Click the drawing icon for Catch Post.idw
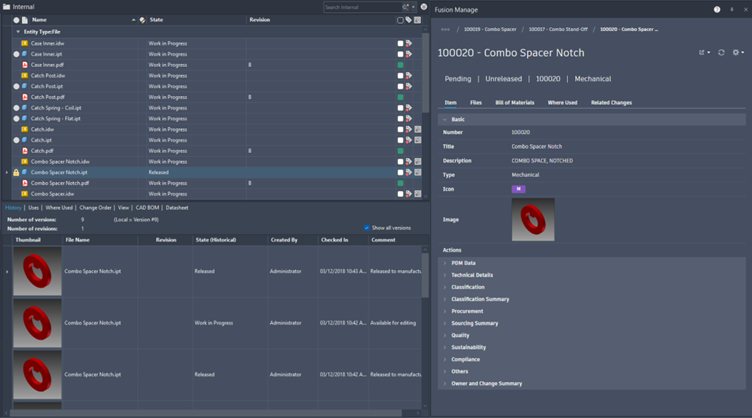Screen dimensions: 752x418 click(25, 76)
